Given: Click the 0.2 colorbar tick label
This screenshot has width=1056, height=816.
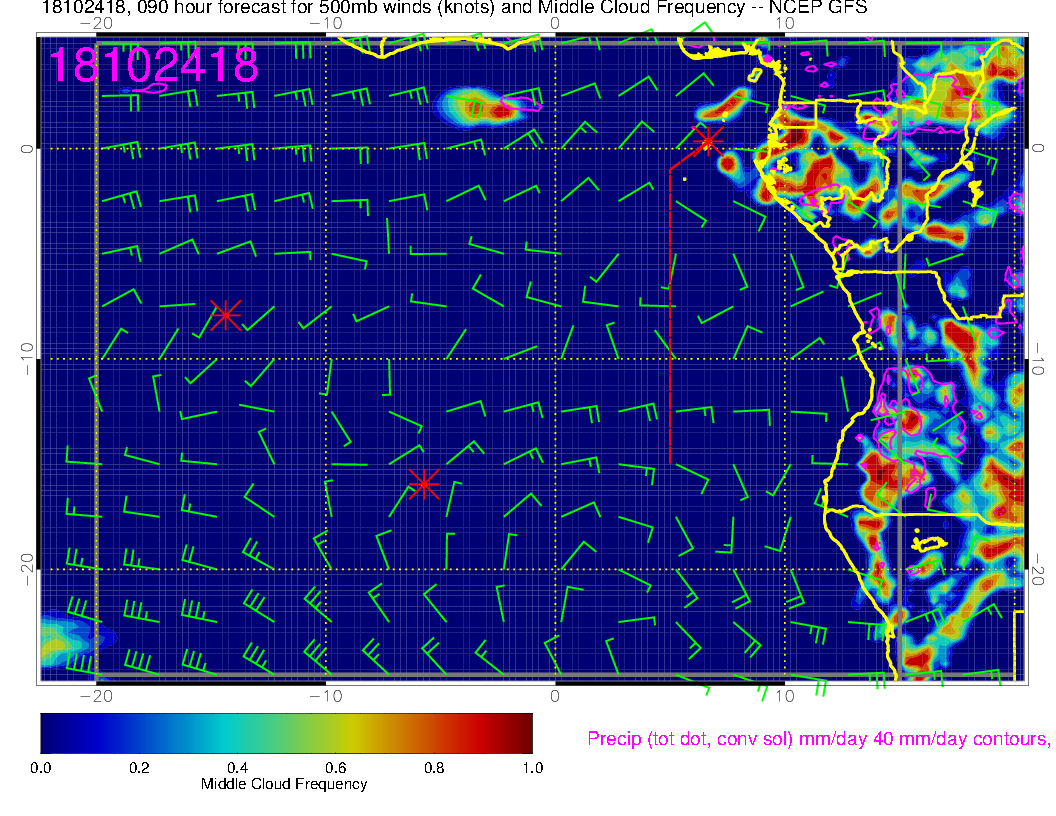Looking at the screenshot, I should (x=139, y=768).
